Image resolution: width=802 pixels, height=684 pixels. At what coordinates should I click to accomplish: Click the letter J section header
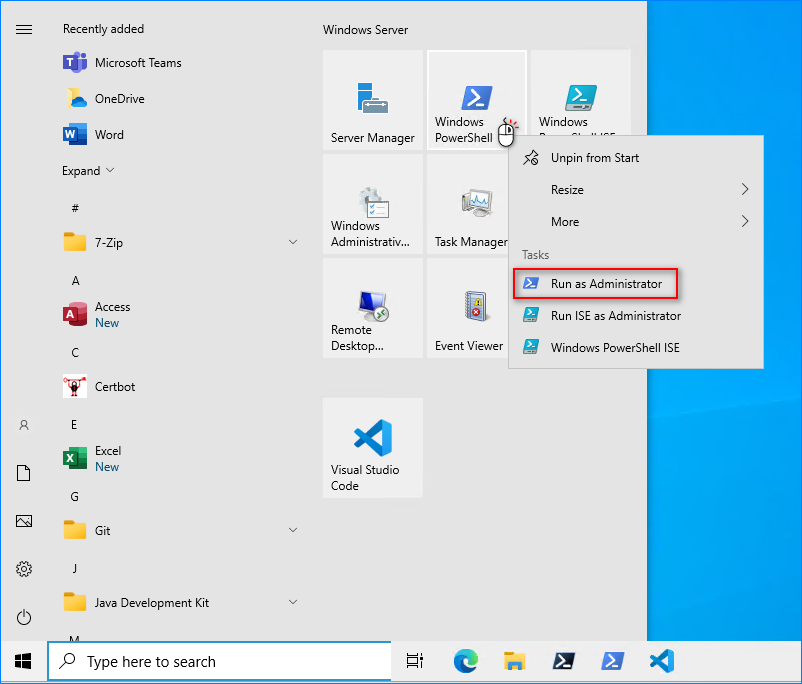point(75,568)
